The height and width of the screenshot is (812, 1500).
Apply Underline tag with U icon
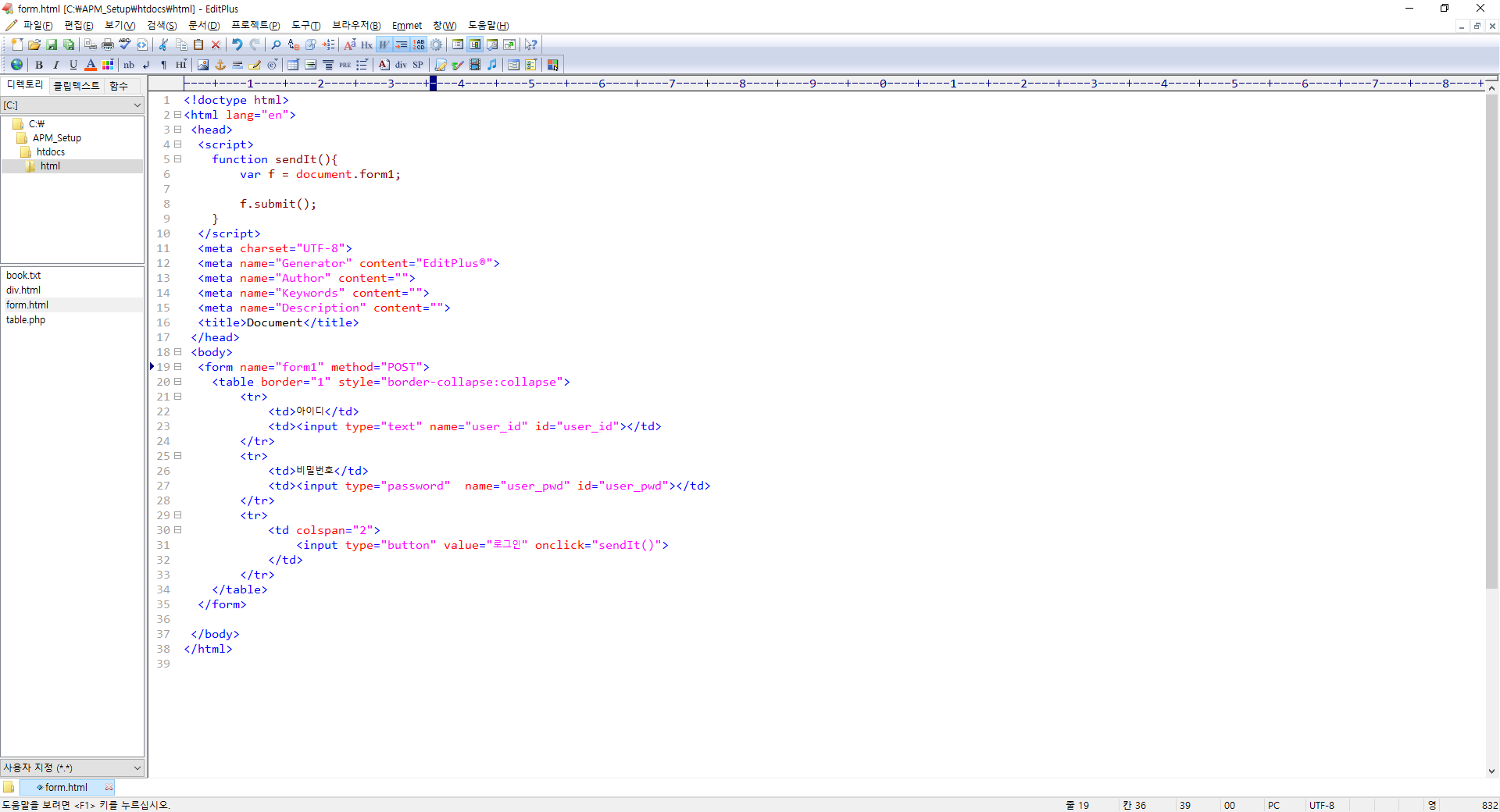tap(73, 65)
